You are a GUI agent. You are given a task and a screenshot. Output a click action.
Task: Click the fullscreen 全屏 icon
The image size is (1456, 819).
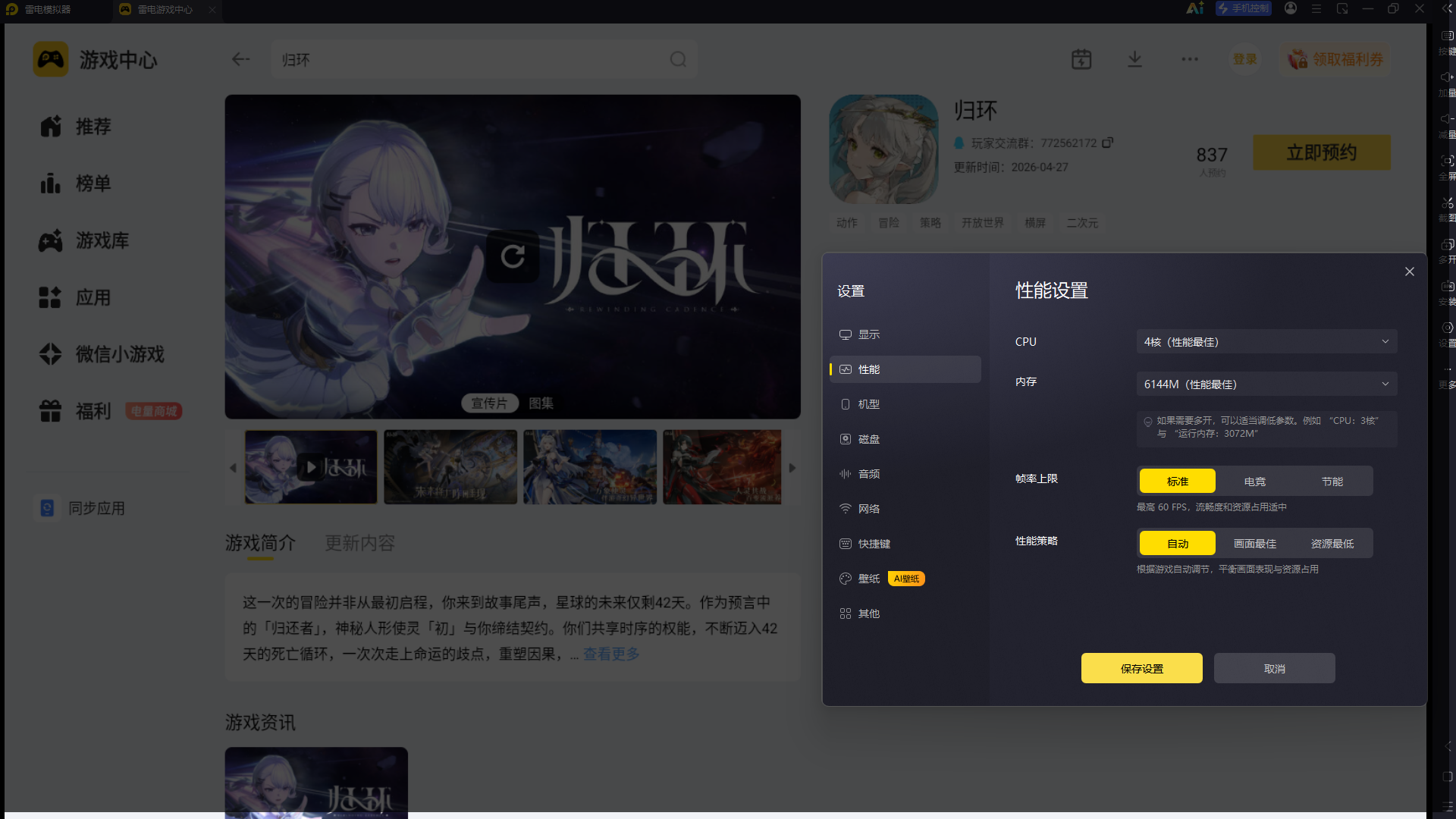(1447, 161)
